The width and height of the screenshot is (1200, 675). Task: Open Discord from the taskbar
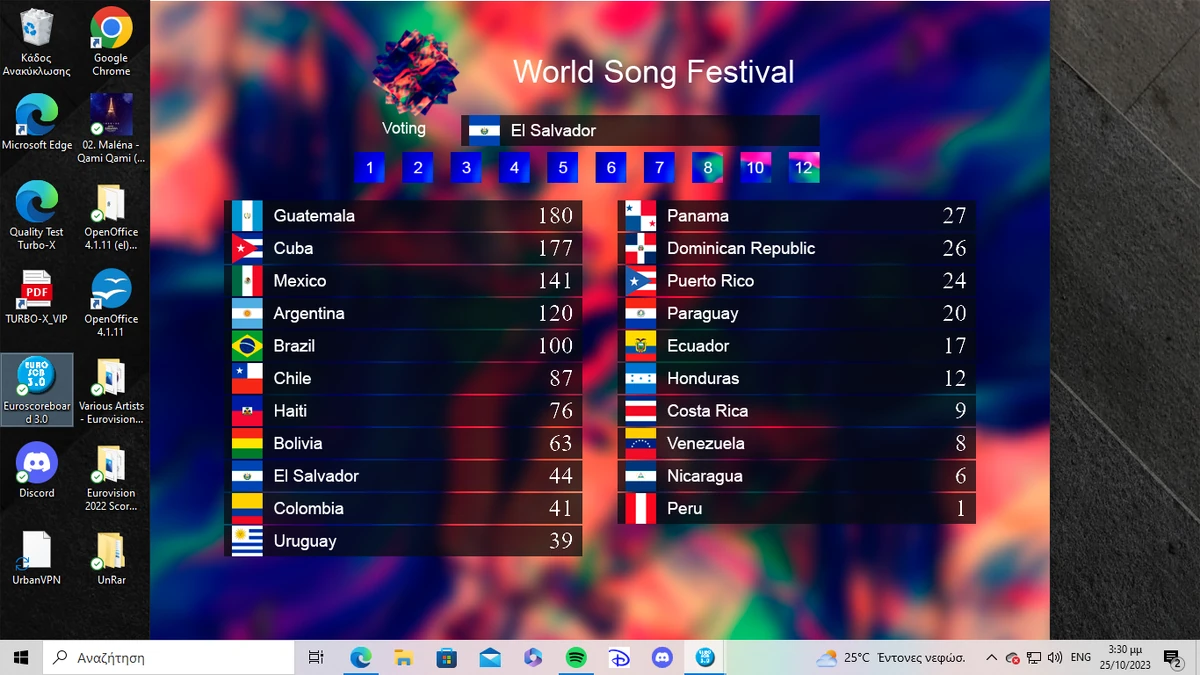pyautogui.click(x=662, y=657)
